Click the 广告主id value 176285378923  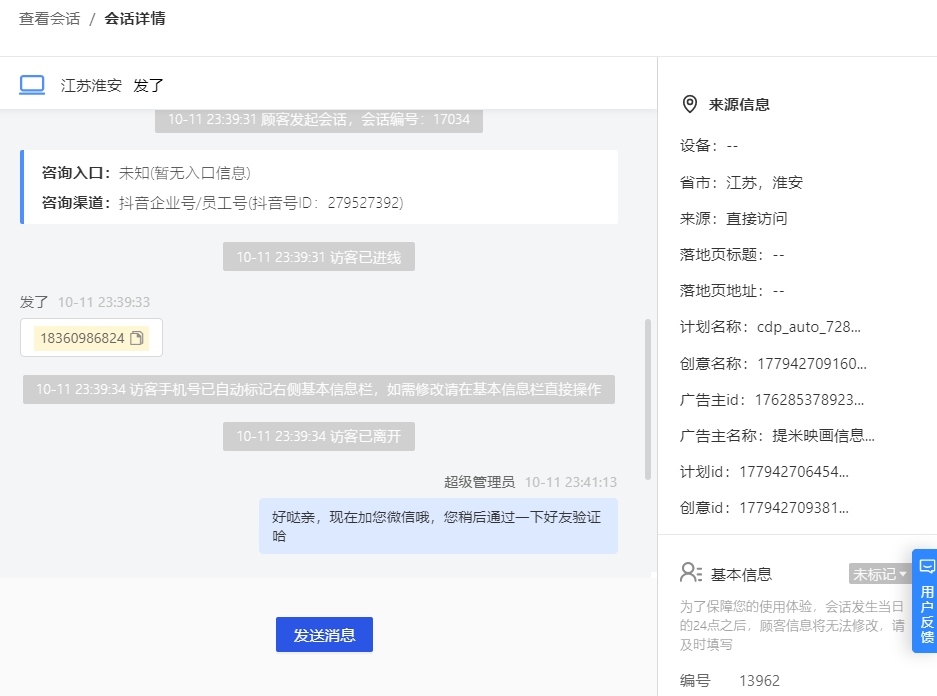809,400
